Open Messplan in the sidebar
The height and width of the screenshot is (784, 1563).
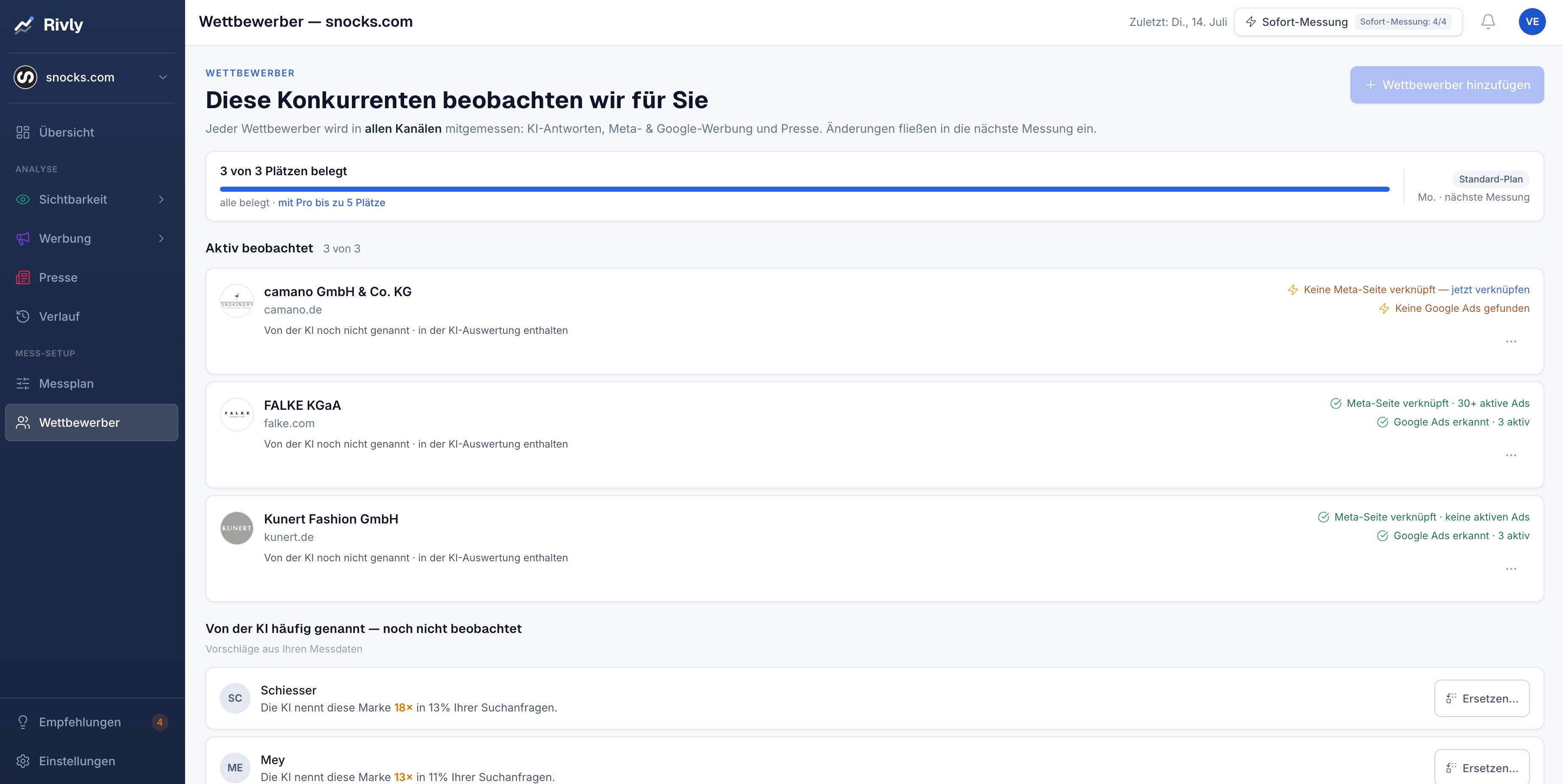coord(92,383)
